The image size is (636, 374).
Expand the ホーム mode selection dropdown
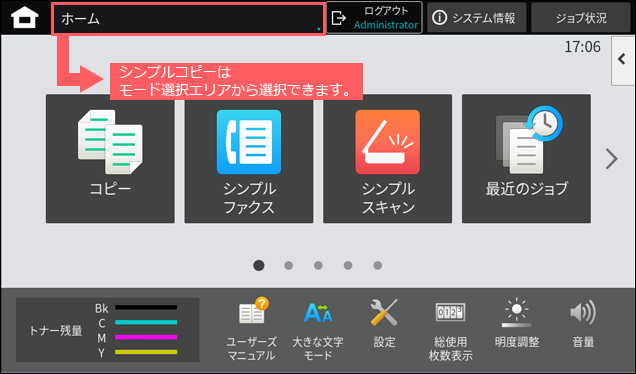click(188, 19)
